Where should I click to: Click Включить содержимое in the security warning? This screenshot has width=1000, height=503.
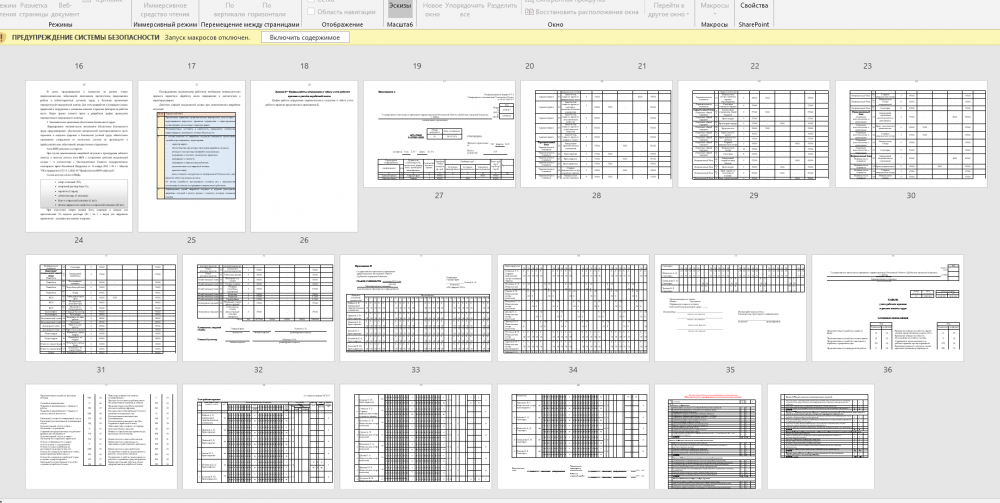point(305,38)
